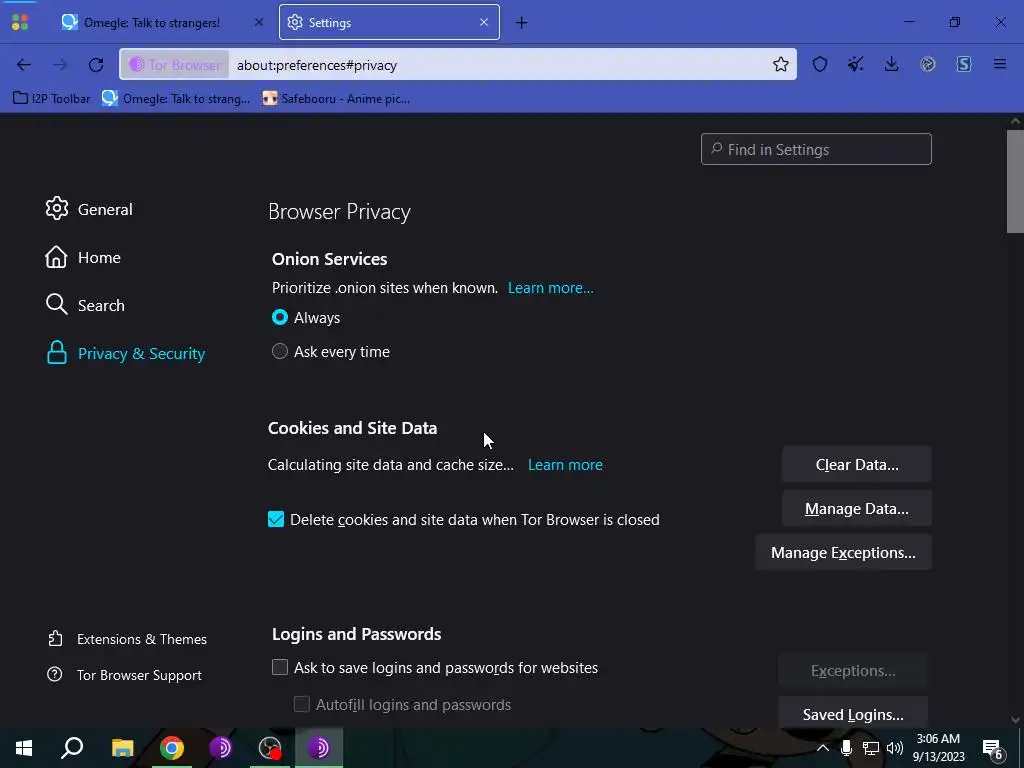The image size is (1024, 768).
Task: Click the New Identity broom icon
Action: click(856, 64)
